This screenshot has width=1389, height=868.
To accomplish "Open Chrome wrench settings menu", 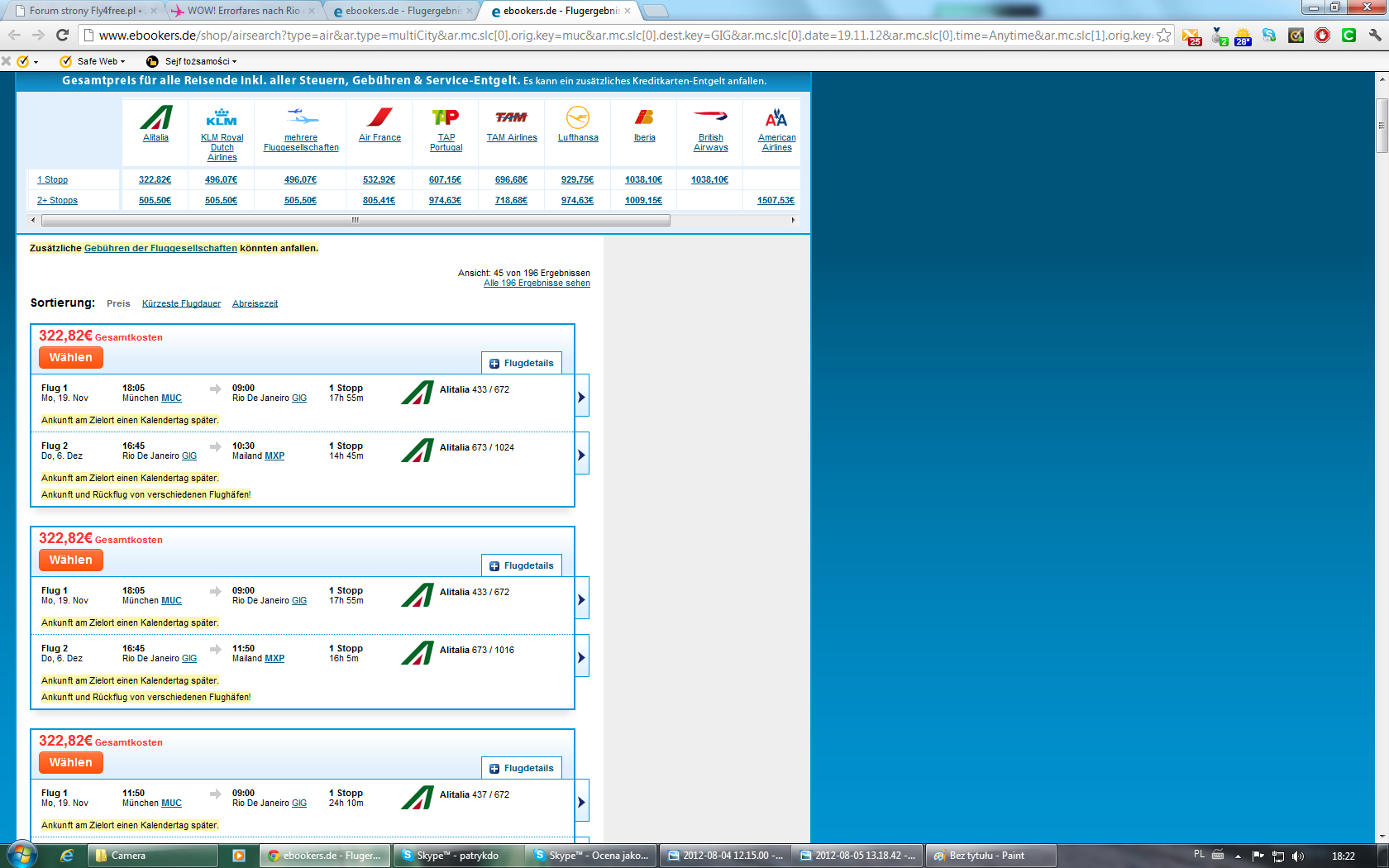I will point(1375,35).
